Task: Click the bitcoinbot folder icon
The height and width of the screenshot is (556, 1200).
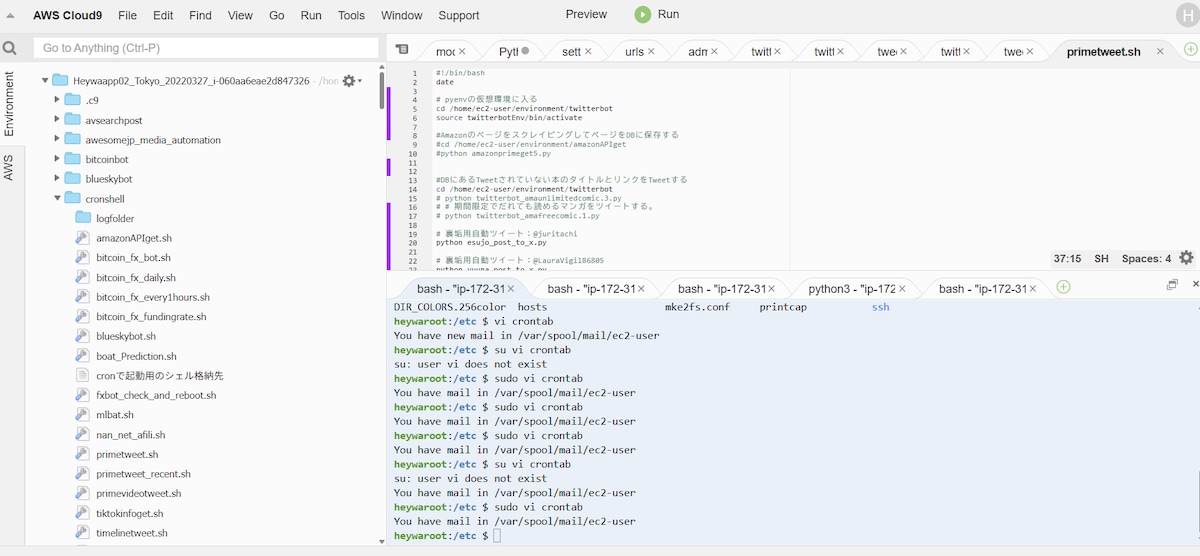Action: click(72, 160)
